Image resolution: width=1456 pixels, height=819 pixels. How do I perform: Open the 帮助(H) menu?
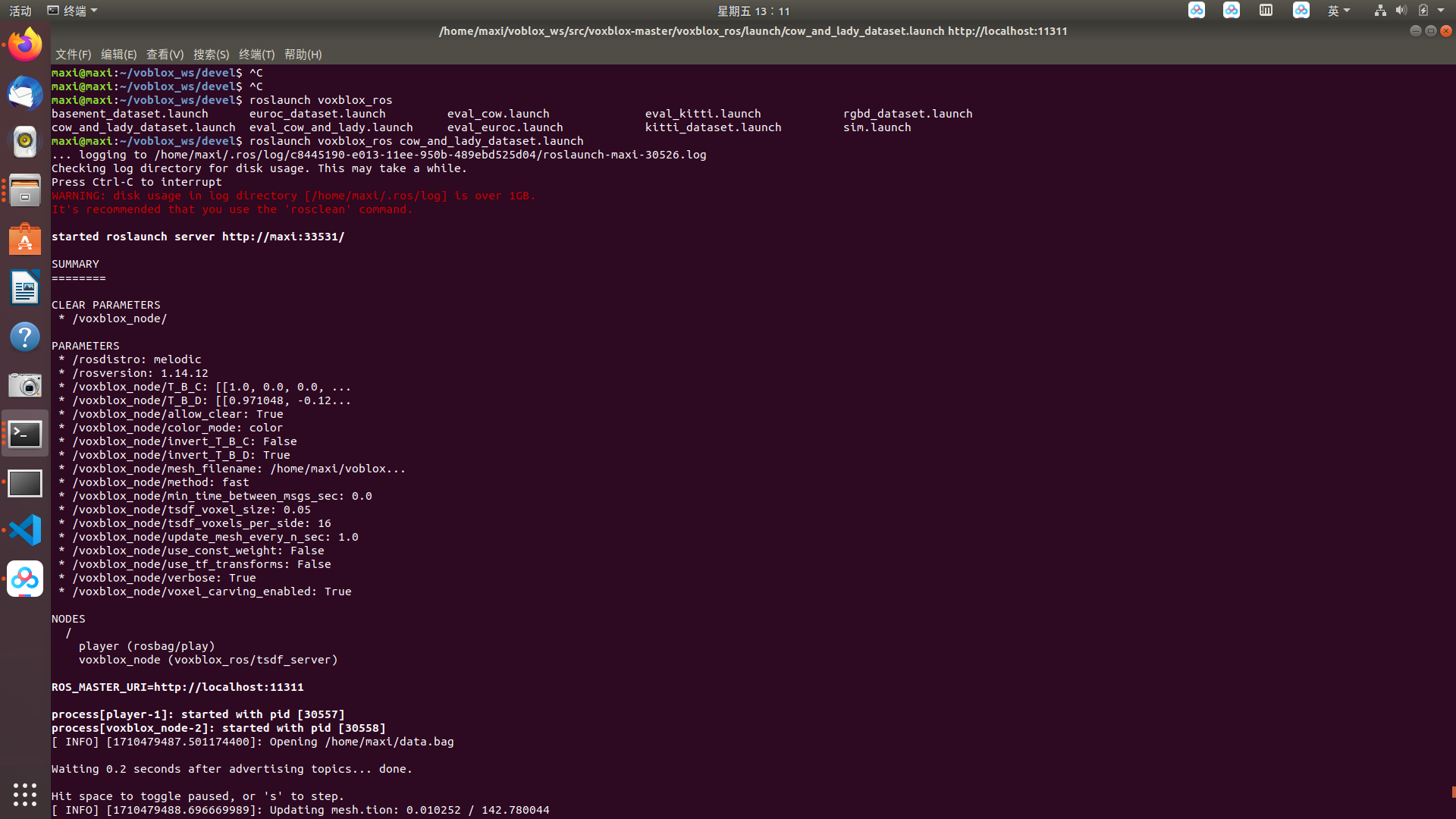point(303,55)
